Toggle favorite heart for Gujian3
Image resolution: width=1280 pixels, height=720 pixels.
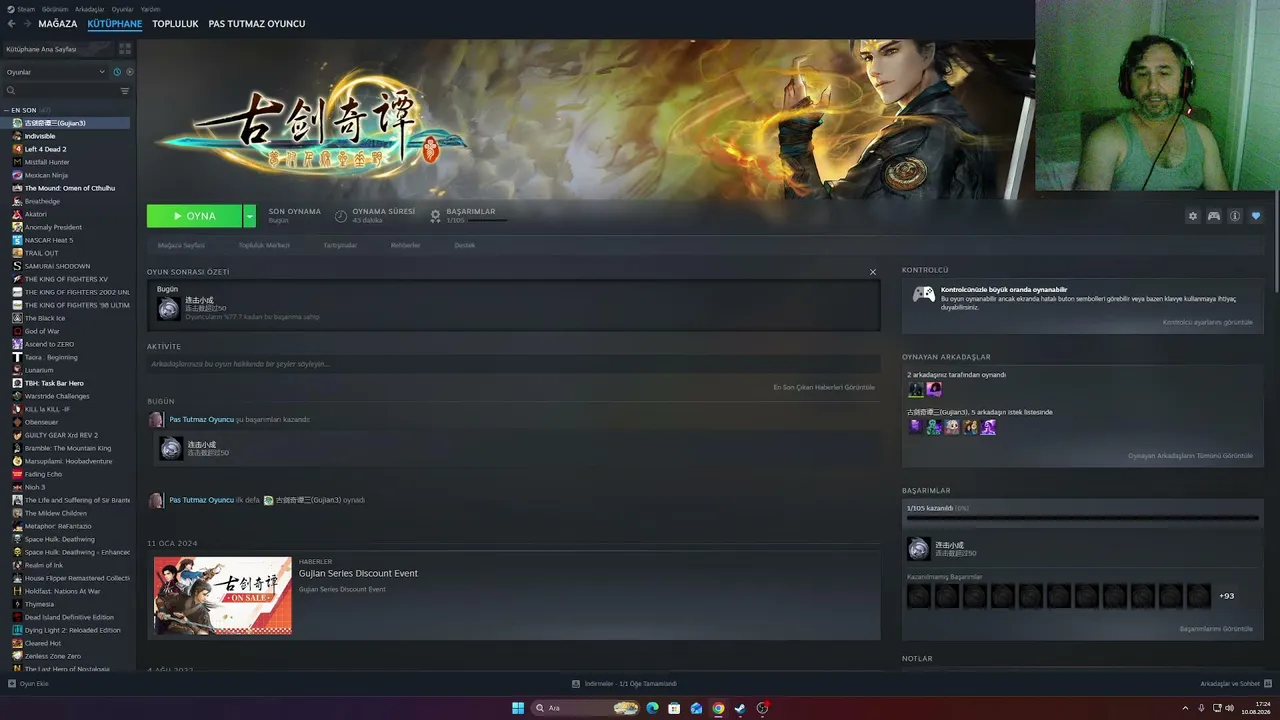(x=1256, y=216)
